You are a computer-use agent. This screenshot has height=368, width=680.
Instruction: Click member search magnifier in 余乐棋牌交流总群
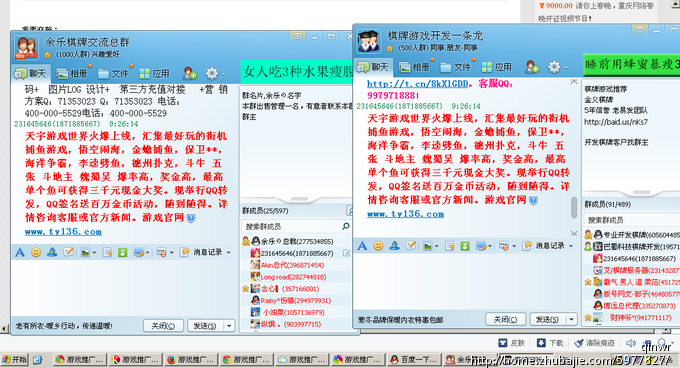346,226
